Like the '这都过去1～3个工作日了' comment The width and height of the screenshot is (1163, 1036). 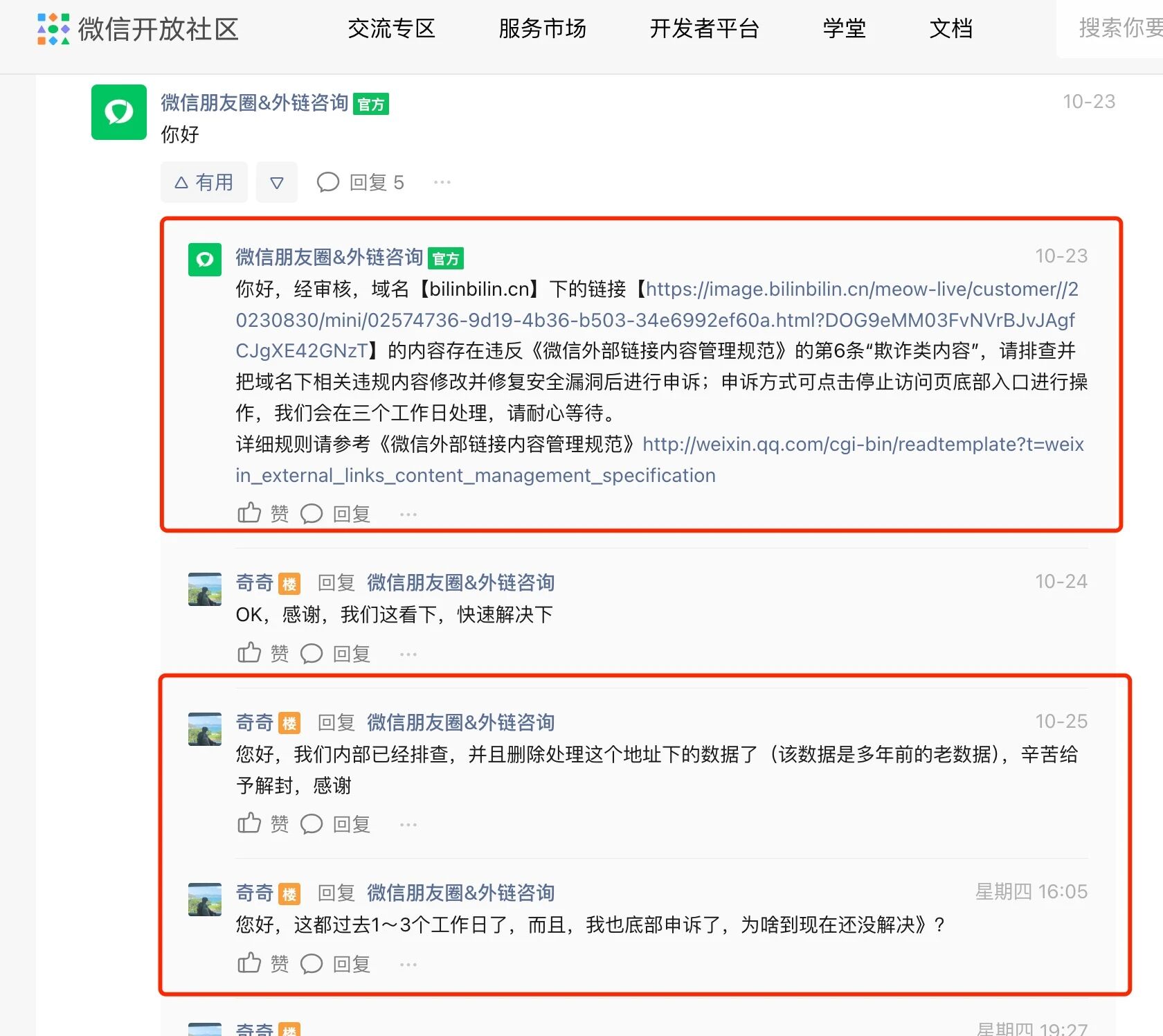[x=249, y=963]
